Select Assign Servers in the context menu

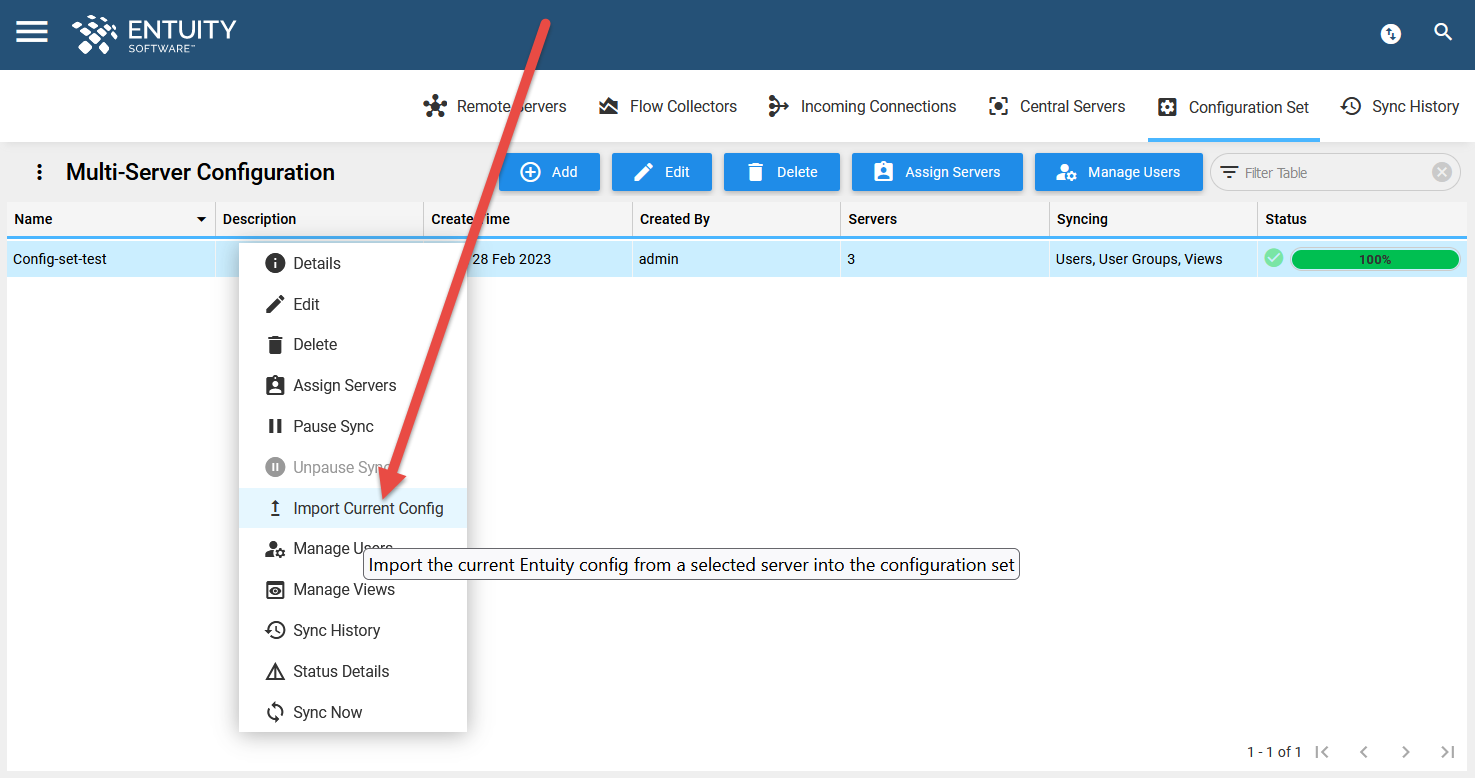click(x=353, y=385)
